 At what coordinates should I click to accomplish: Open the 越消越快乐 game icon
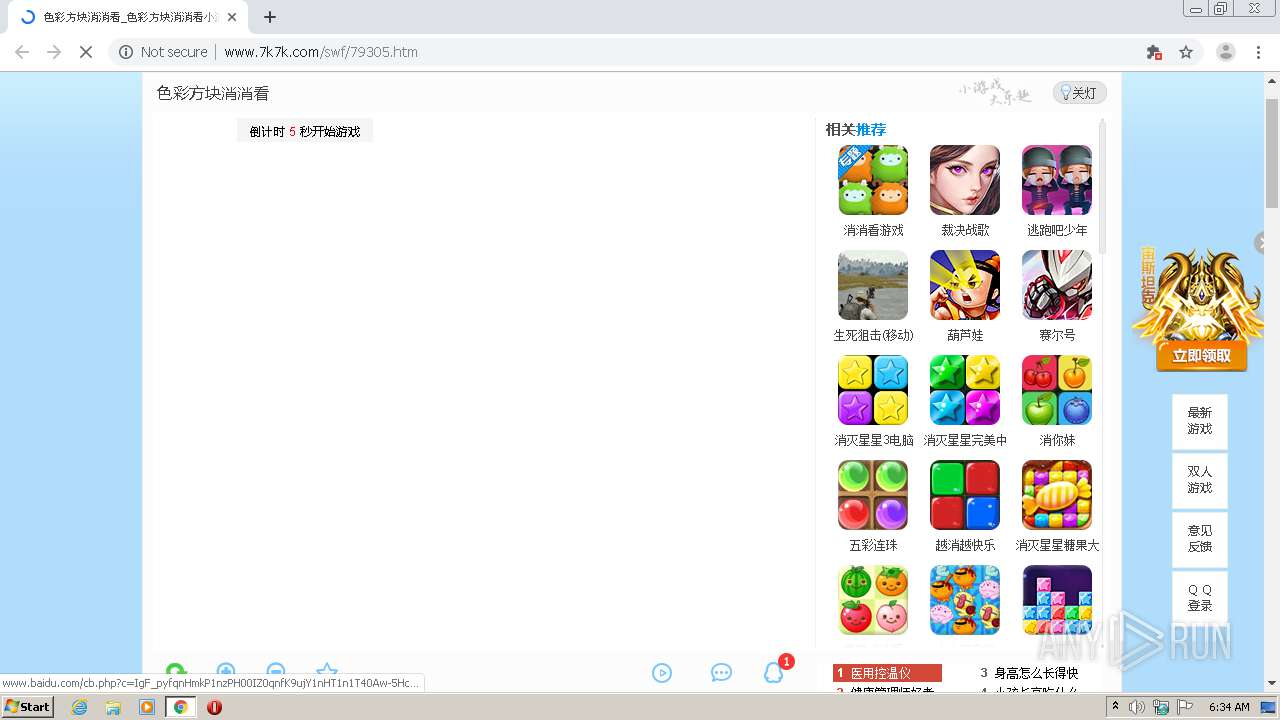tap(965, 495)
